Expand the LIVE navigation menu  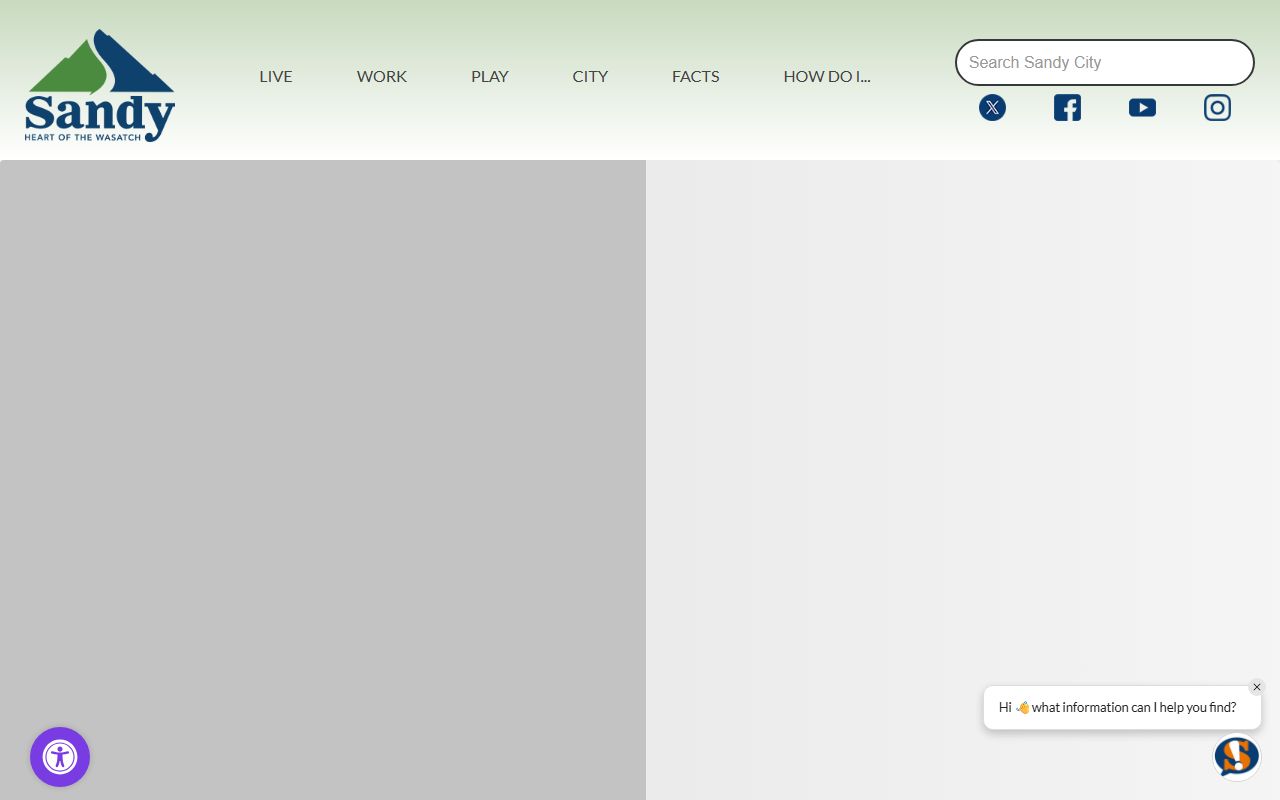[276, 76]
